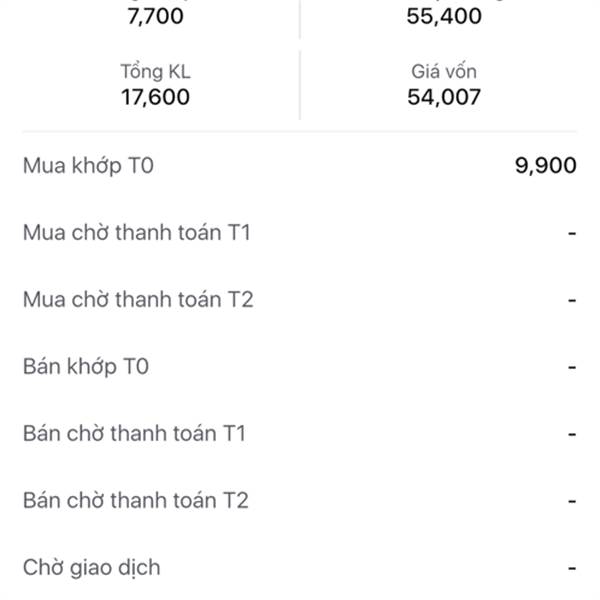Open Mua chờ thanh toán T1 row
Screen dimensions: 600x600
pyautogui.click(x=300, y=233)
